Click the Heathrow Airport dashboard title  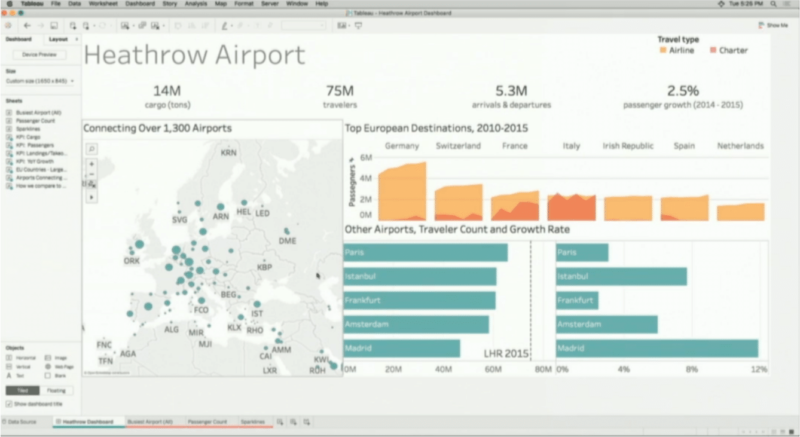(x=194, y=55)
